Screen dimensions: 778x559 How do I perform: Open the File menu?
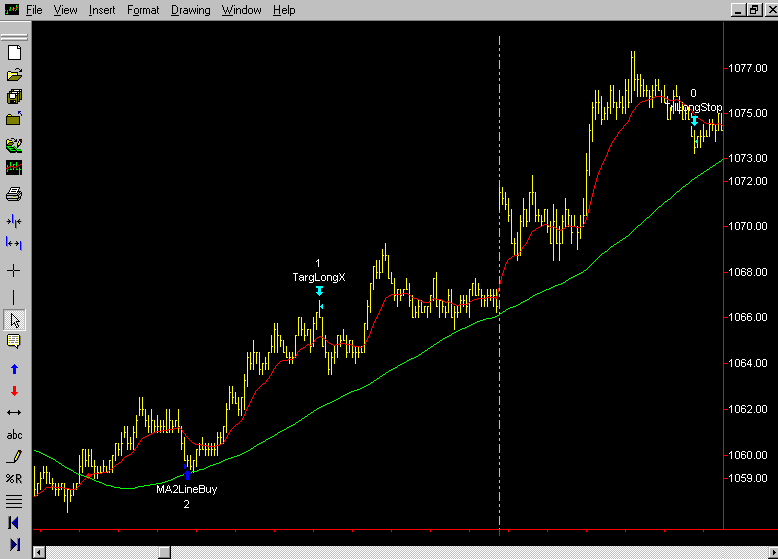click(x=34, y=10)
